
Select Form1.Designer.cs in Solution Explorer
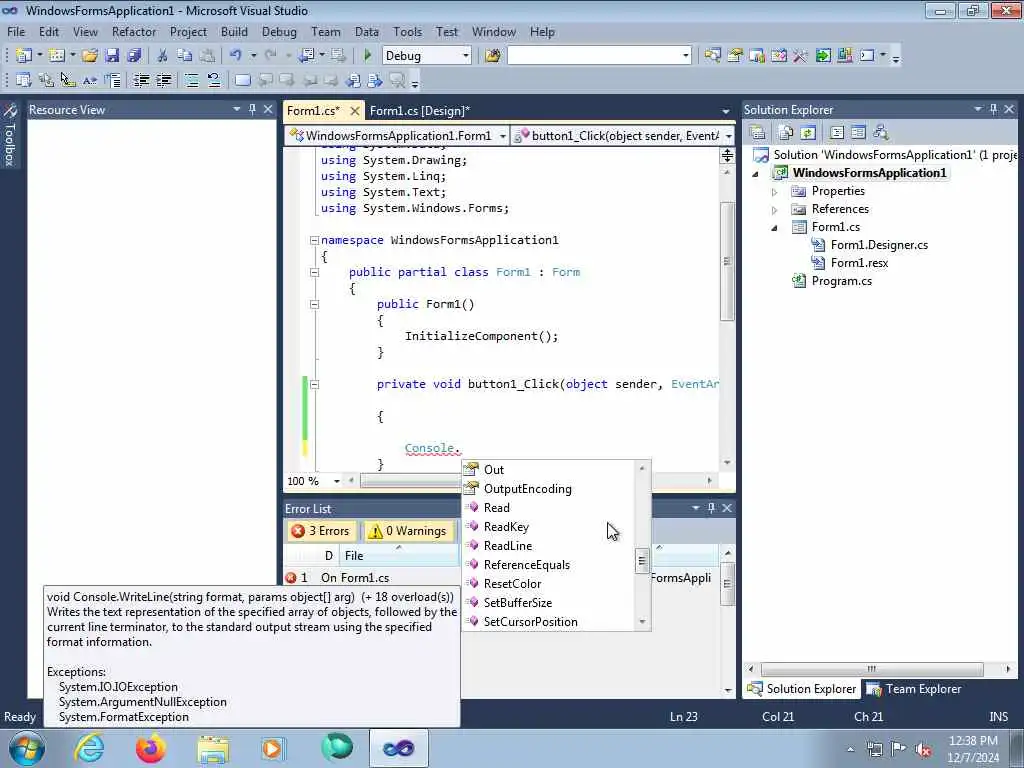click(878, 245)
